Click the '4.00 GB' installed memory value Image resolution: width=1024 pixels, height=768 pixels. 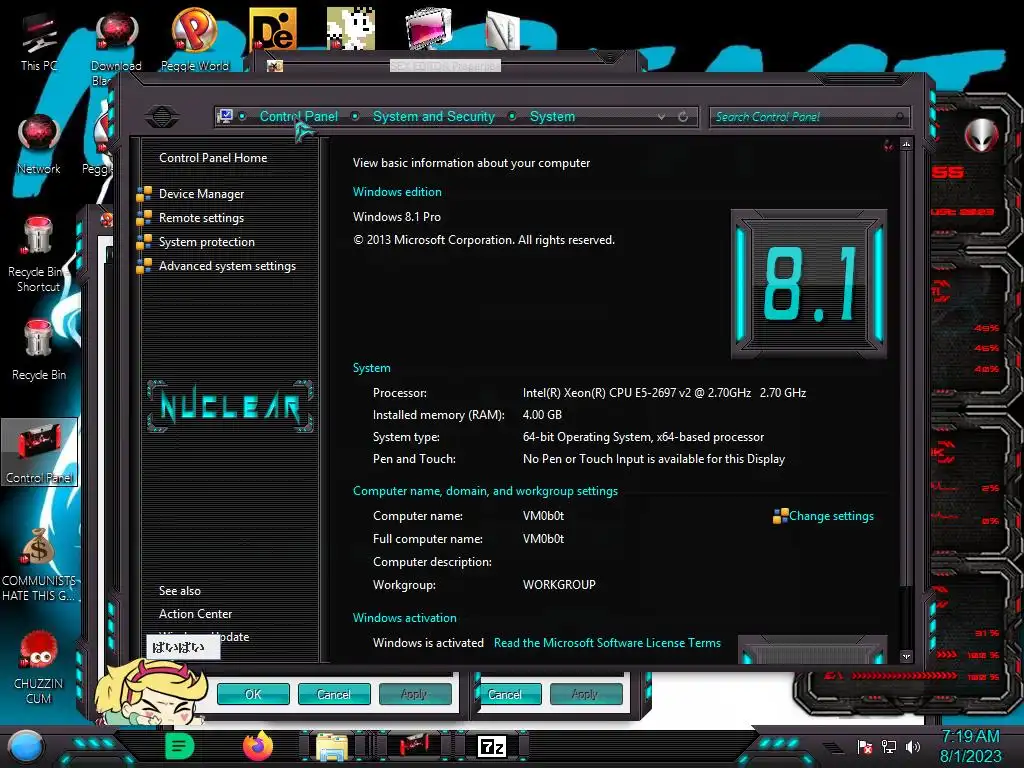click(542, 415)
